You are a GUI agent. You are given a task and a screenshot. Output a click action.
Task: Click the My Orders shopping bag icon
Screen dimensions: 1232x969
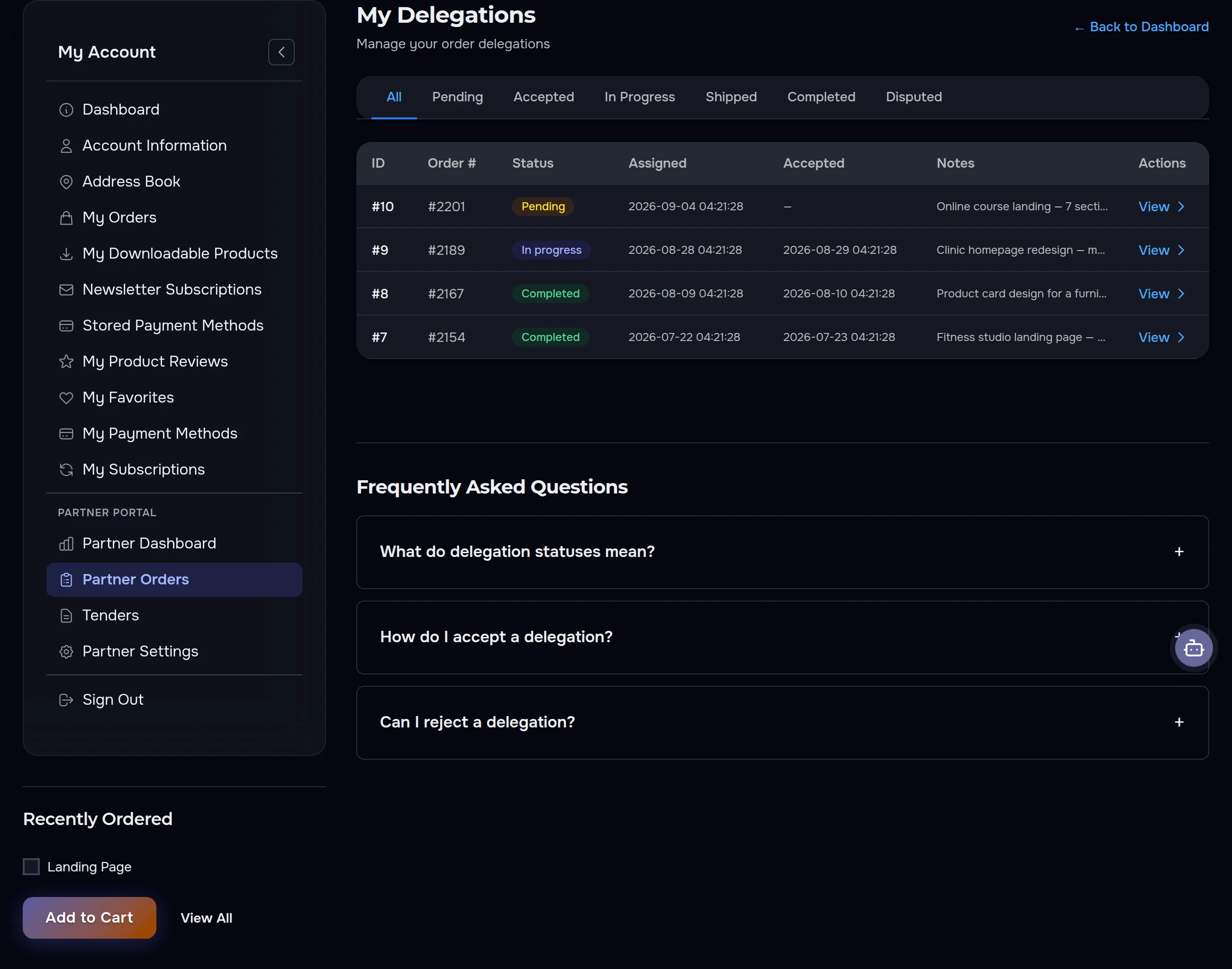[x=66, y=218]
